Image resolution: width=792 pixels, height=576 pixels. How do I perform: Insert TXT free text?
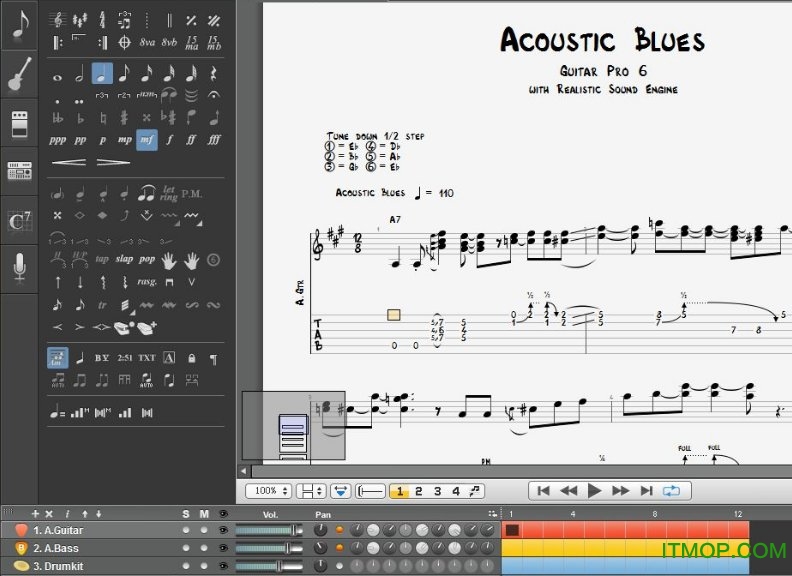tap(147, 358)
